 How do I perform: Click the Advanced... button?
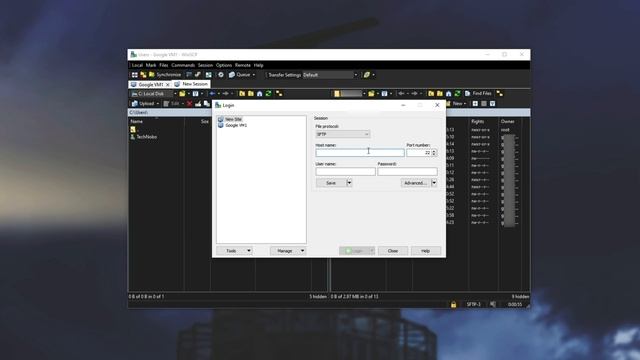coord(416,183)
